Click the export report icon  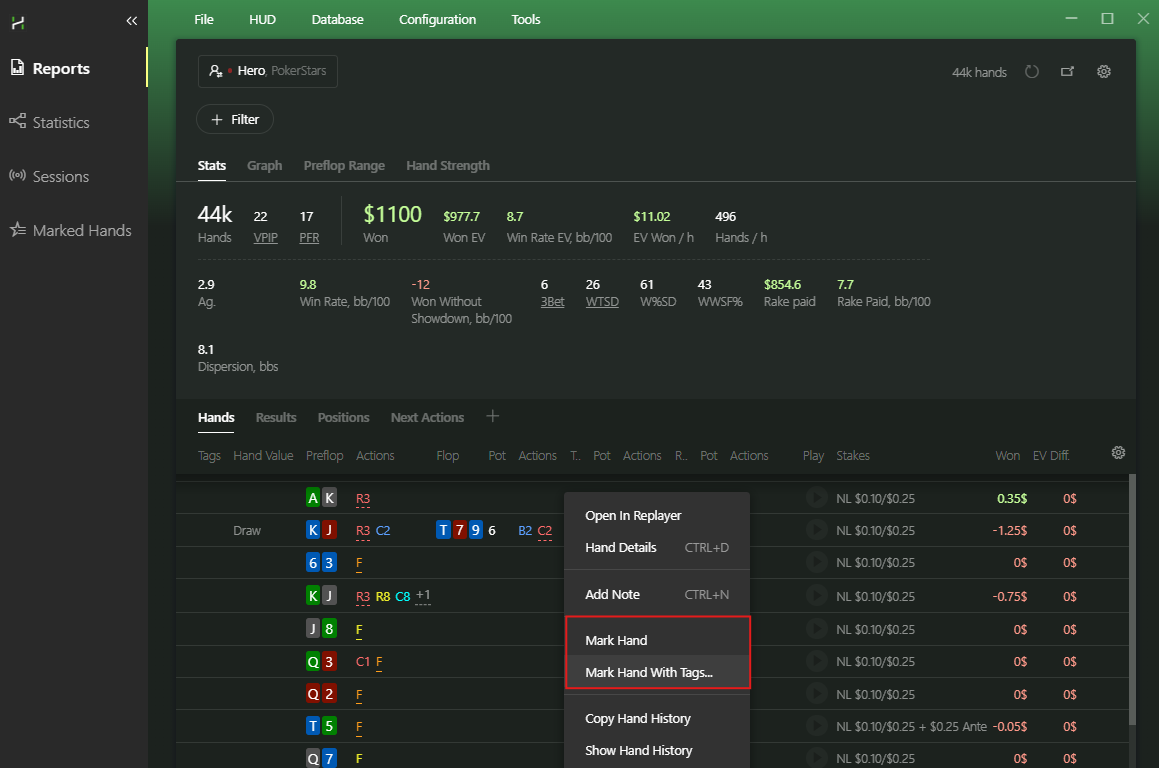click(1067, 72)
